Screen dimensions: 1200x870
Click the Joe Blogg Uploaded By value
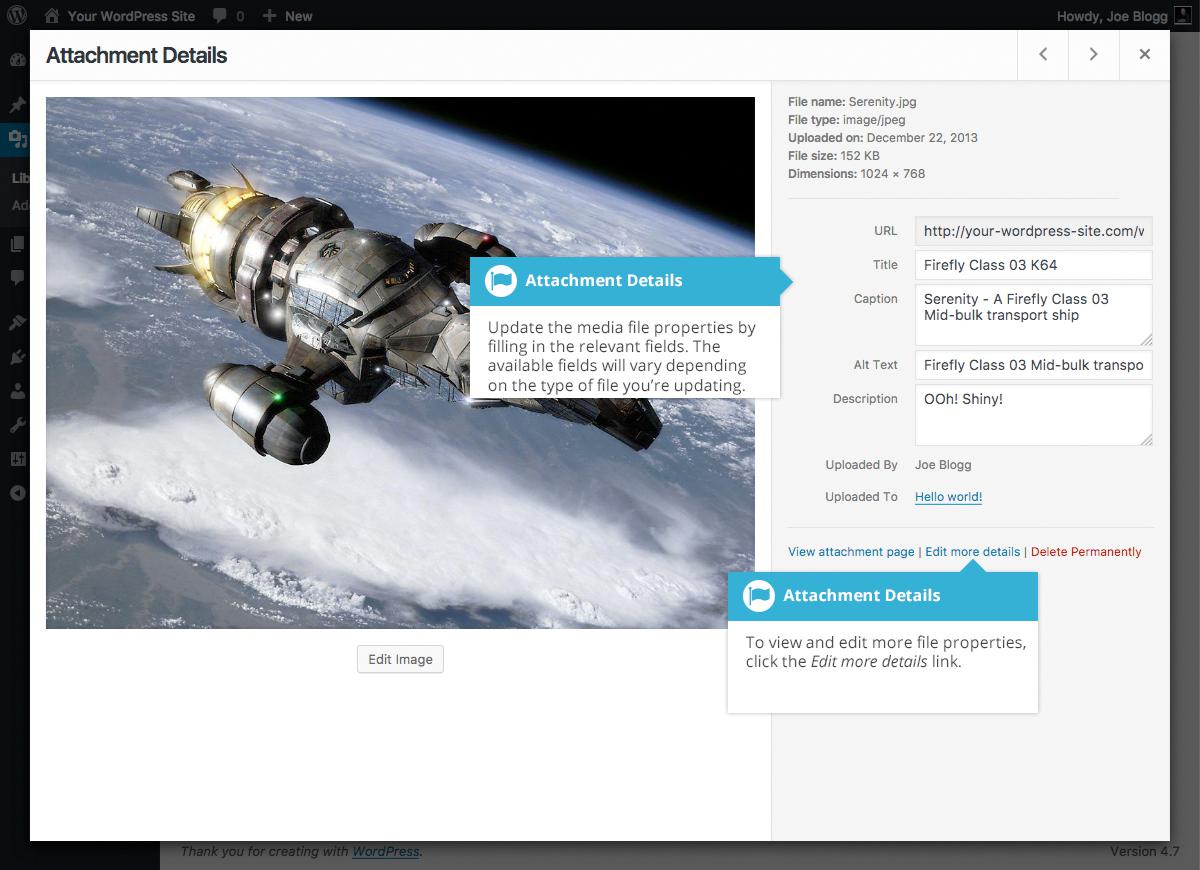pyautogui.click(x=943, y=465)
